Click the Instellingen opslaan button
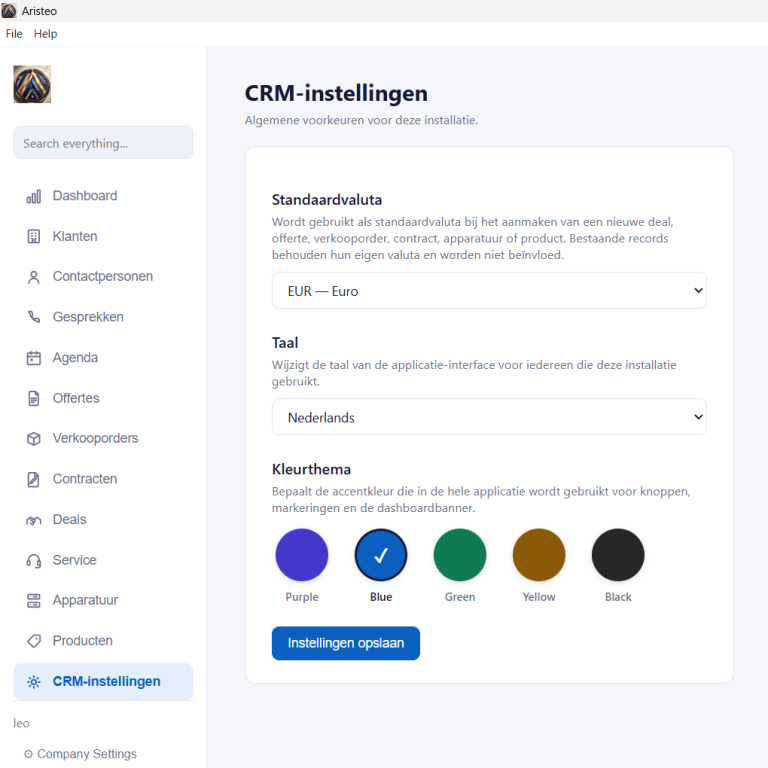This screenshot has width=768, height=768. (346, 643)
